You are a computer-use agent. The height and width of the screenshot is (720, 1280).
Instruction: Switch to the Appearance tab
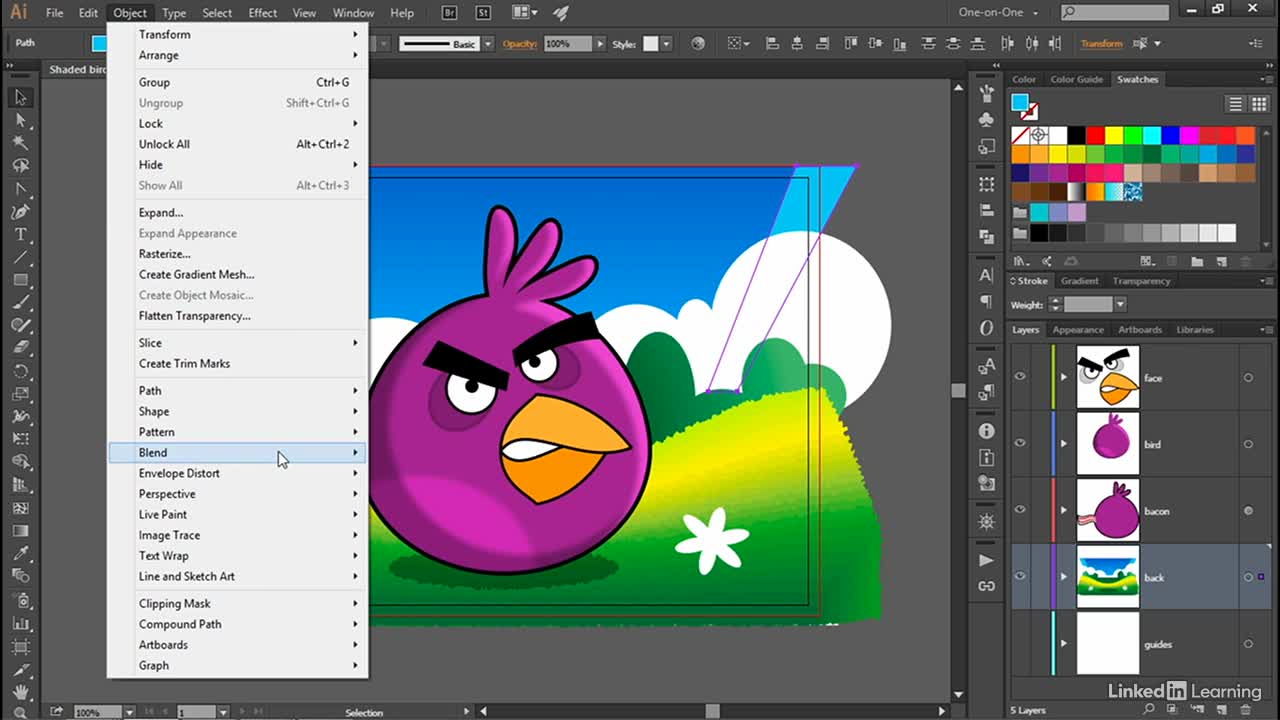1078,329
